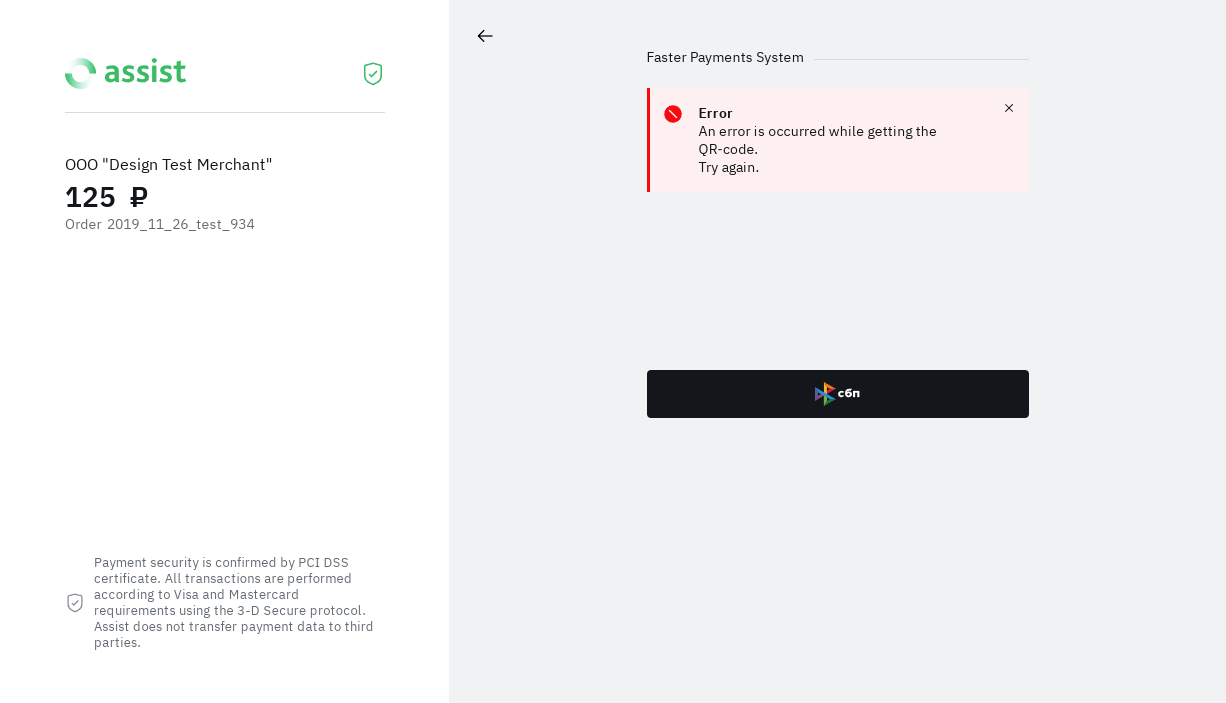This screenshot has height=703, width=1226.
Task: Click the 125 amount value
Action: [91, 197]
